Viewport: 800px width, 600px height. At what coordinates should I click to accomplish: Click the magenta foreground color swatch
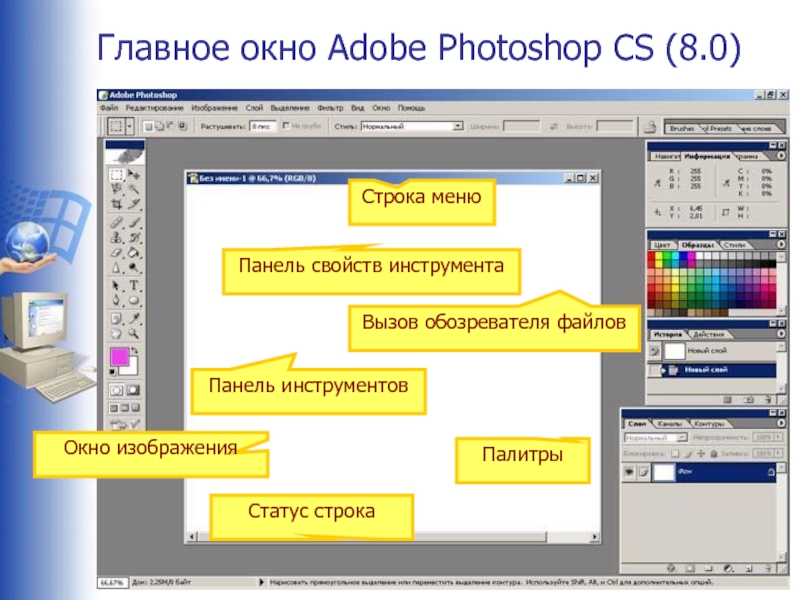tap(118, 356)
